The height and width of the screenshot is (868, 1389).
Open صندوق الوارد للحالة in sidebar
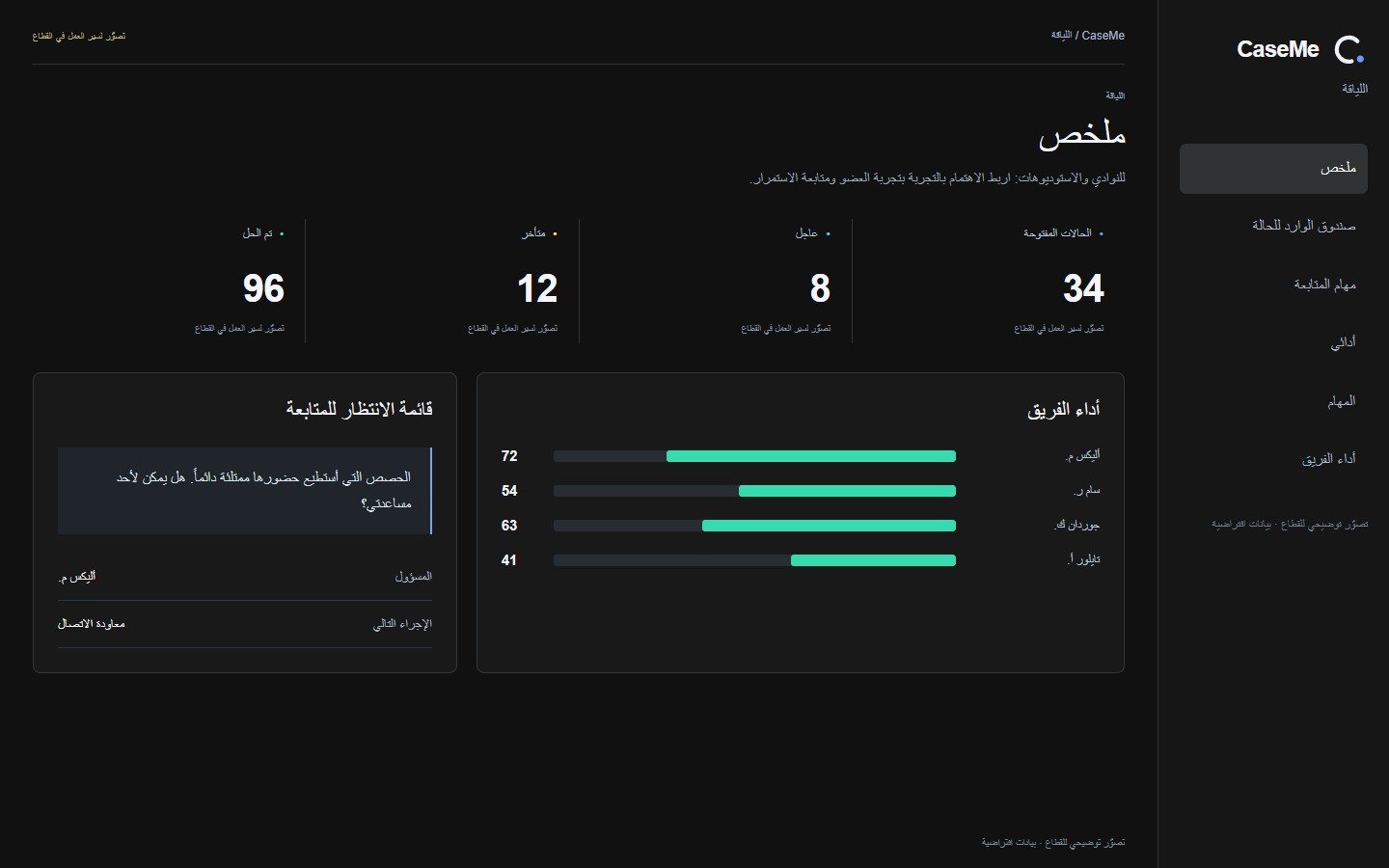point(1273,226)
